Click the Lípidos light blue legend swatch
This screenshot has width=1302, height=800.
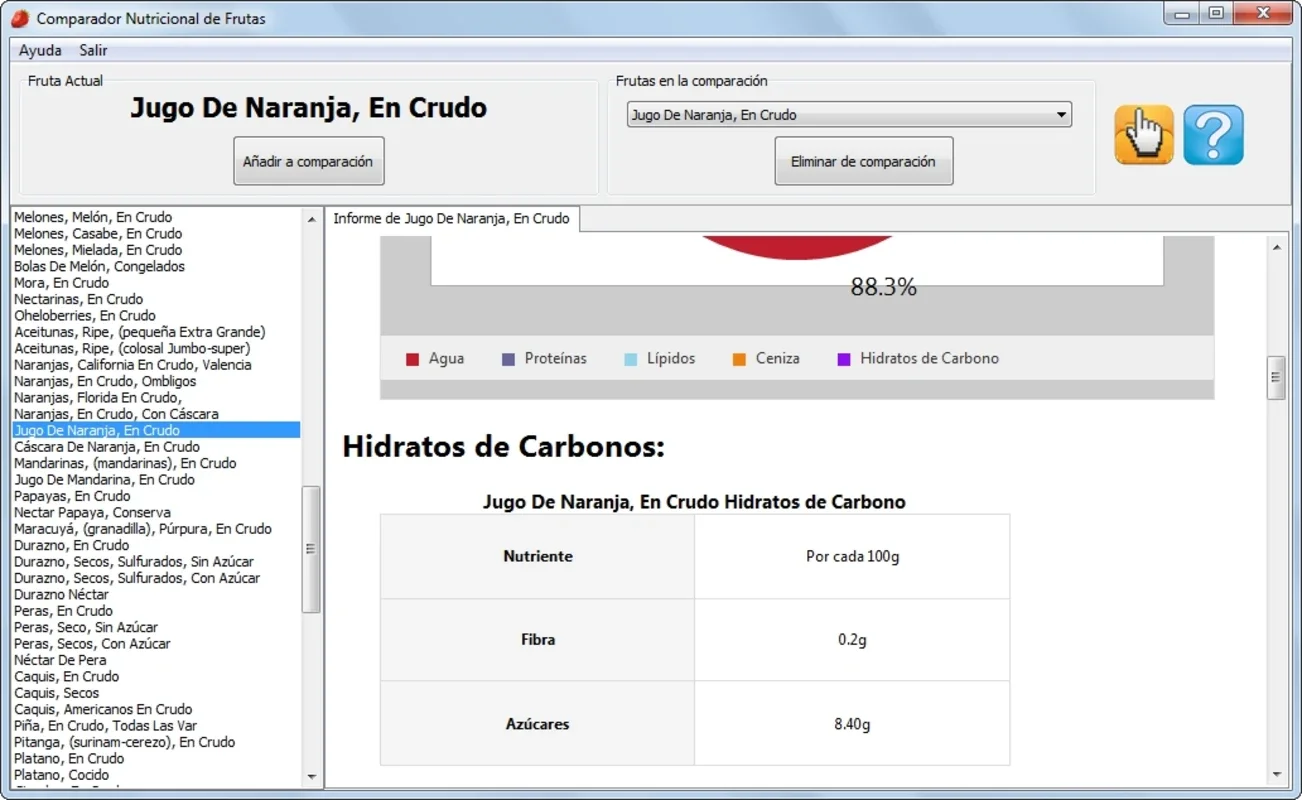coord(630,359)
